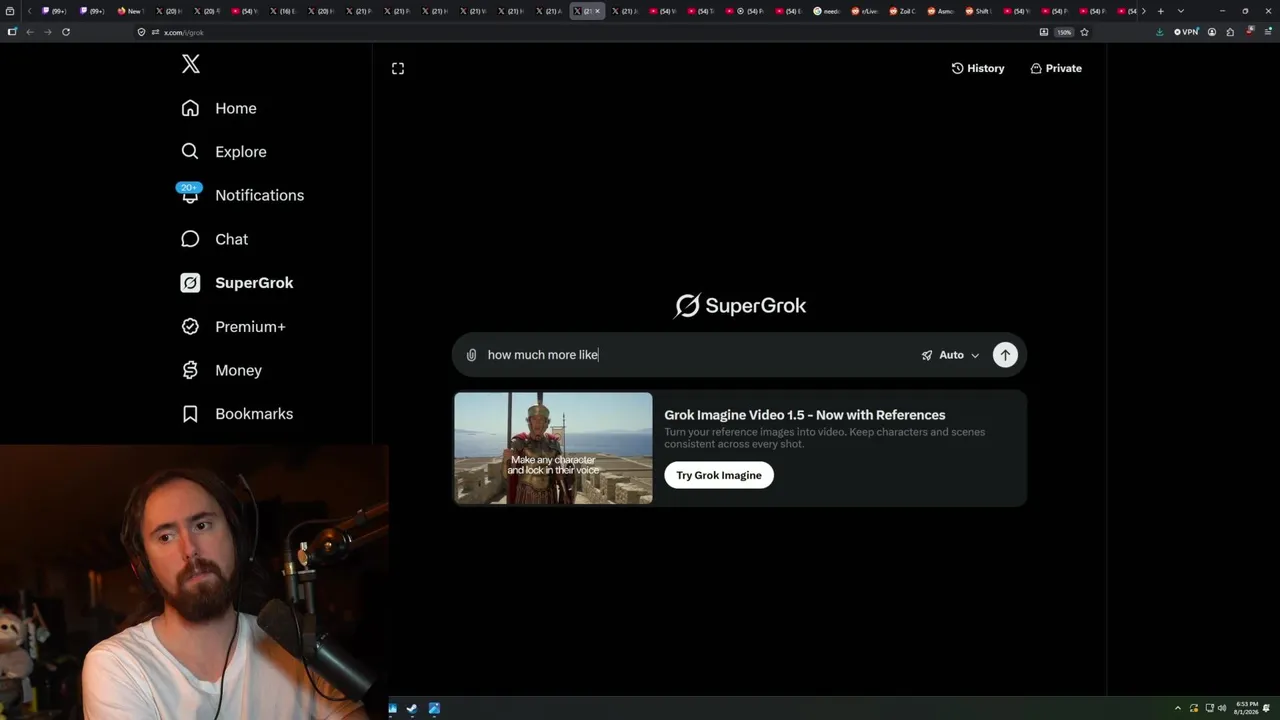1280x720 pixels.
Task: Open the browser extensions icon
Action: tap(1231, 32)
